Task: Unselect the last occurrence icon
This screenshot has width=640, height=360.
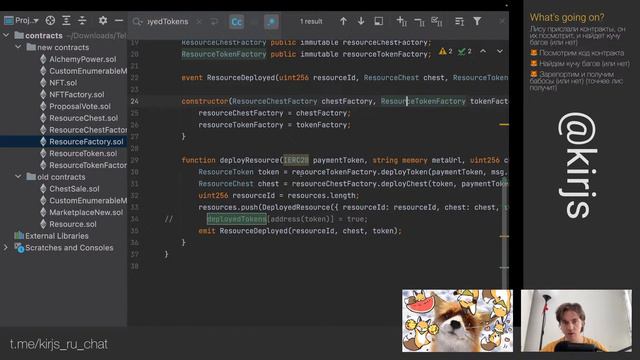Action: (x=419, y=22)
